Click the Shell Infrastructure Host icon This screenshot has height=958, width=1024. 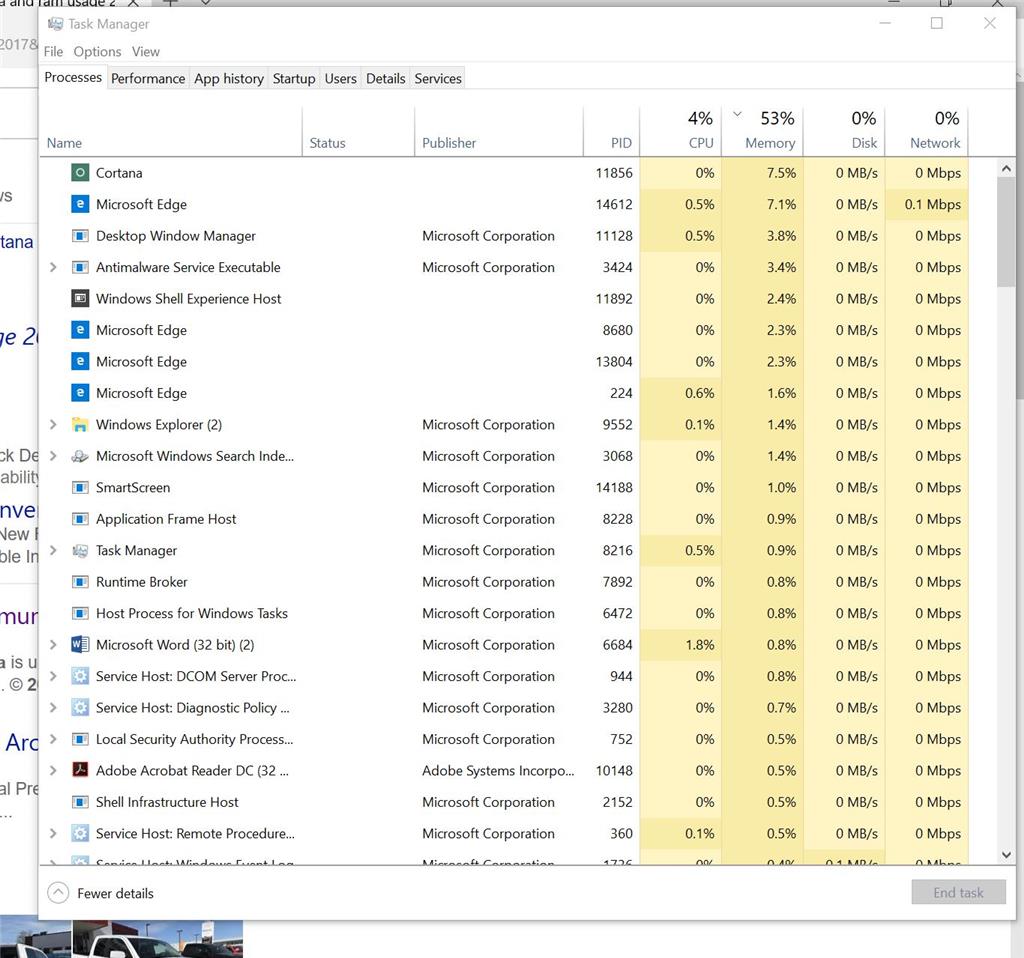coord(80,802)
